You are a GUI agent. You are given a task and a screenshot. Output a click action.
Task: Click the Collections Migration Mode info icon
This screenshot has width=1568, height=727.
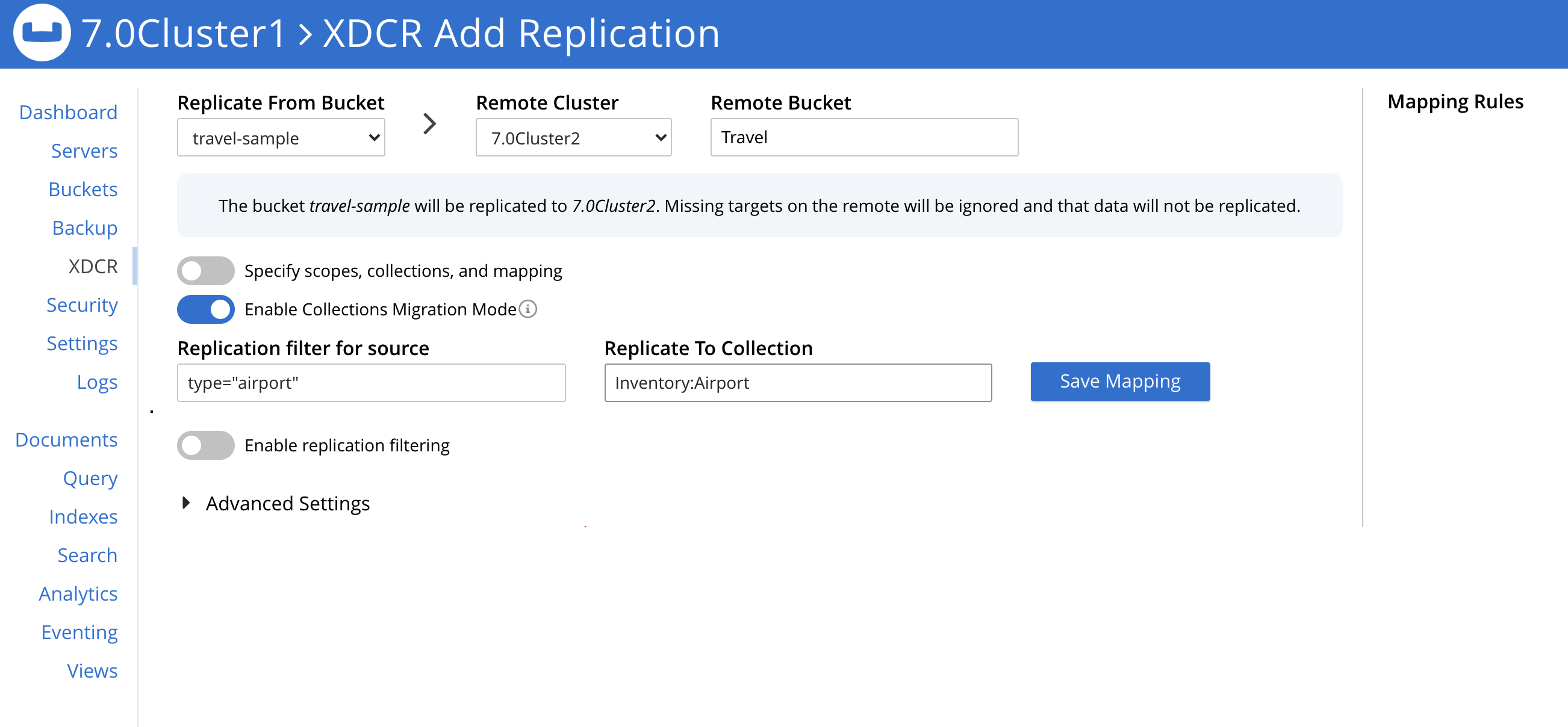(x=527, y=309)
